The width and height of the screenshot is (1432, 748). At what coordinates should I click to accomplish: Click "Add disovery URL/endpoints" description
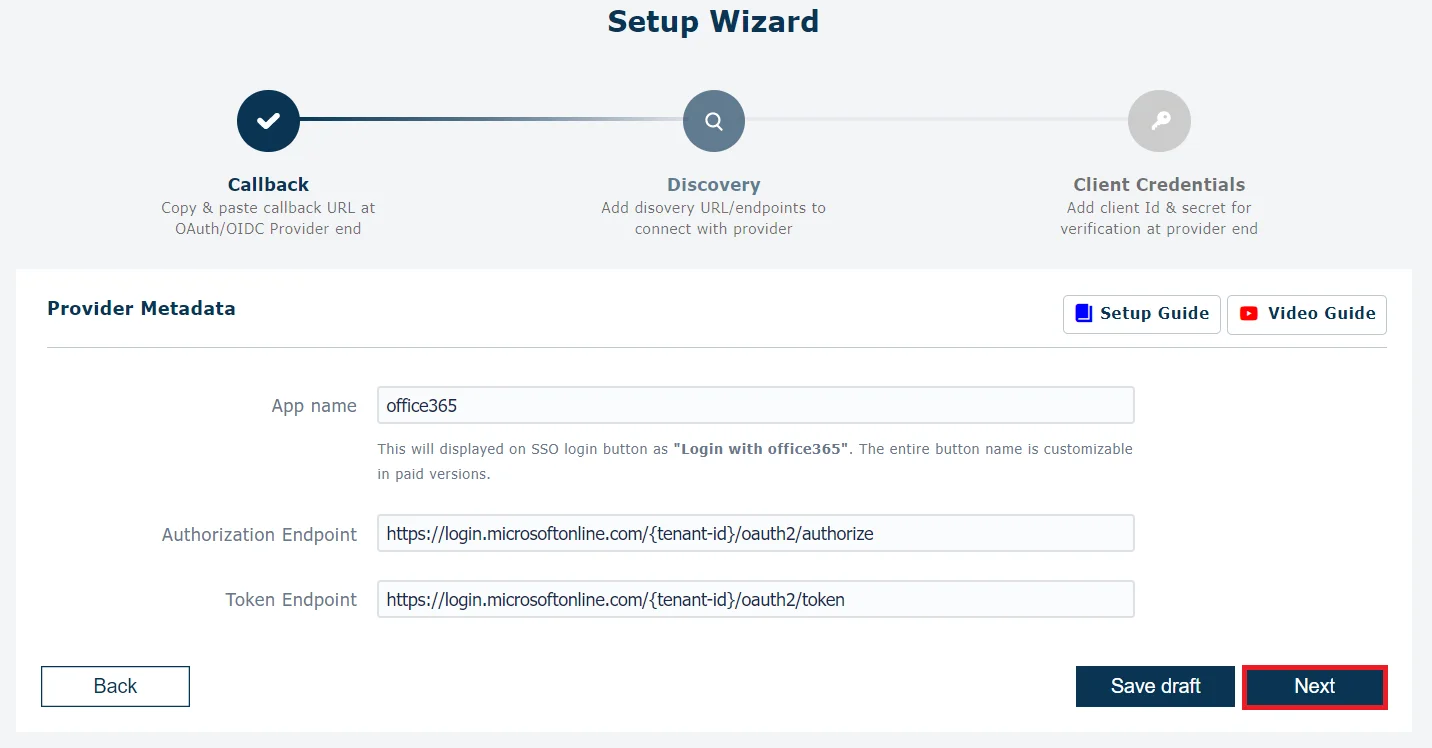713,218
